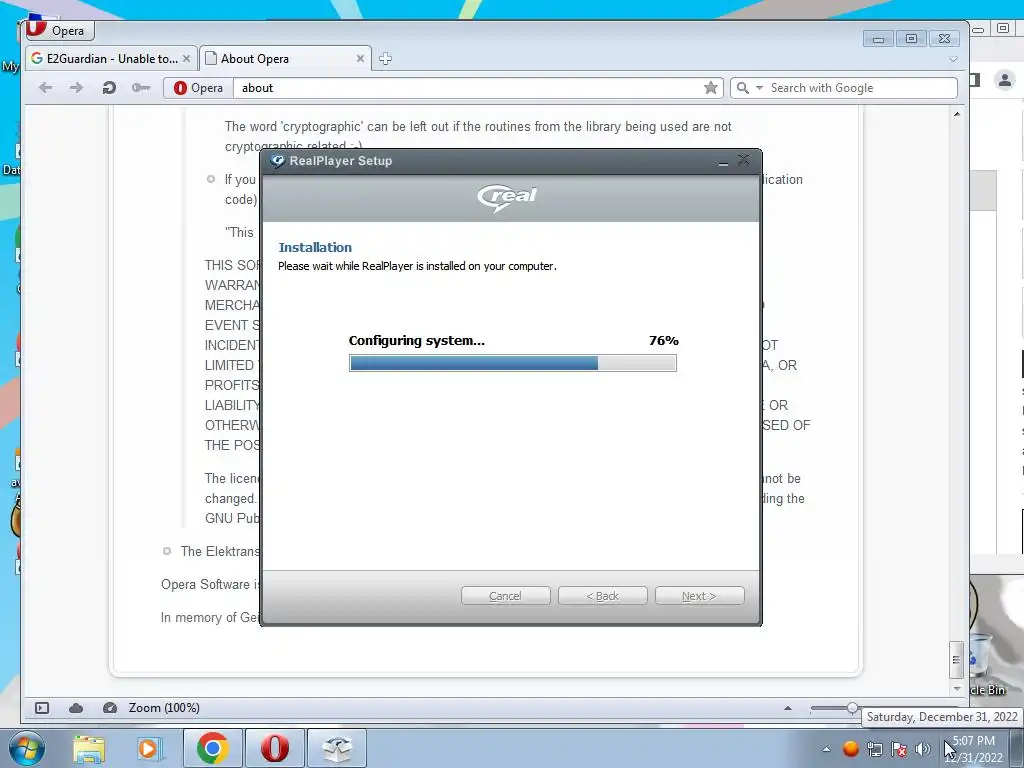The image size is (1024, 768).
Task: Click the user profile icon in background window
Action: 1004,80
